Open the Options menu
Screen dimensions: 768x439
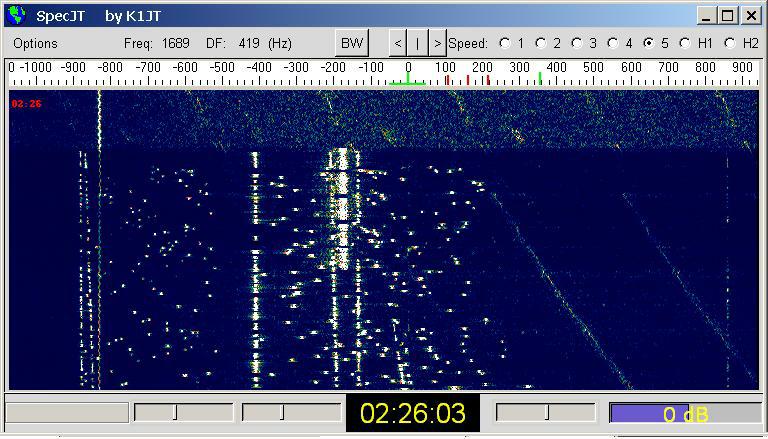click(35, 44)
